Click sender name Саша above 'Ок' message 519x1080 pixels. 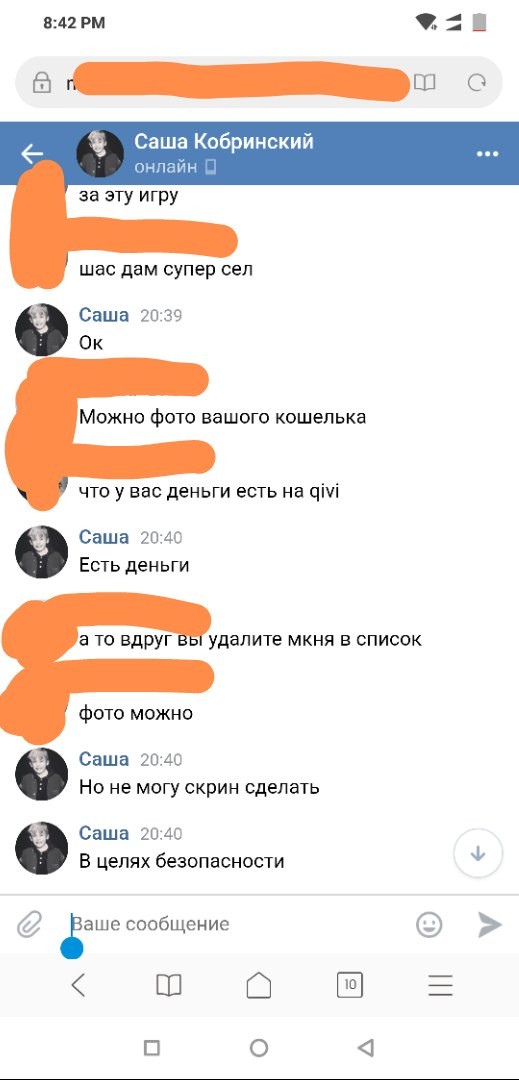pos(104,315)
